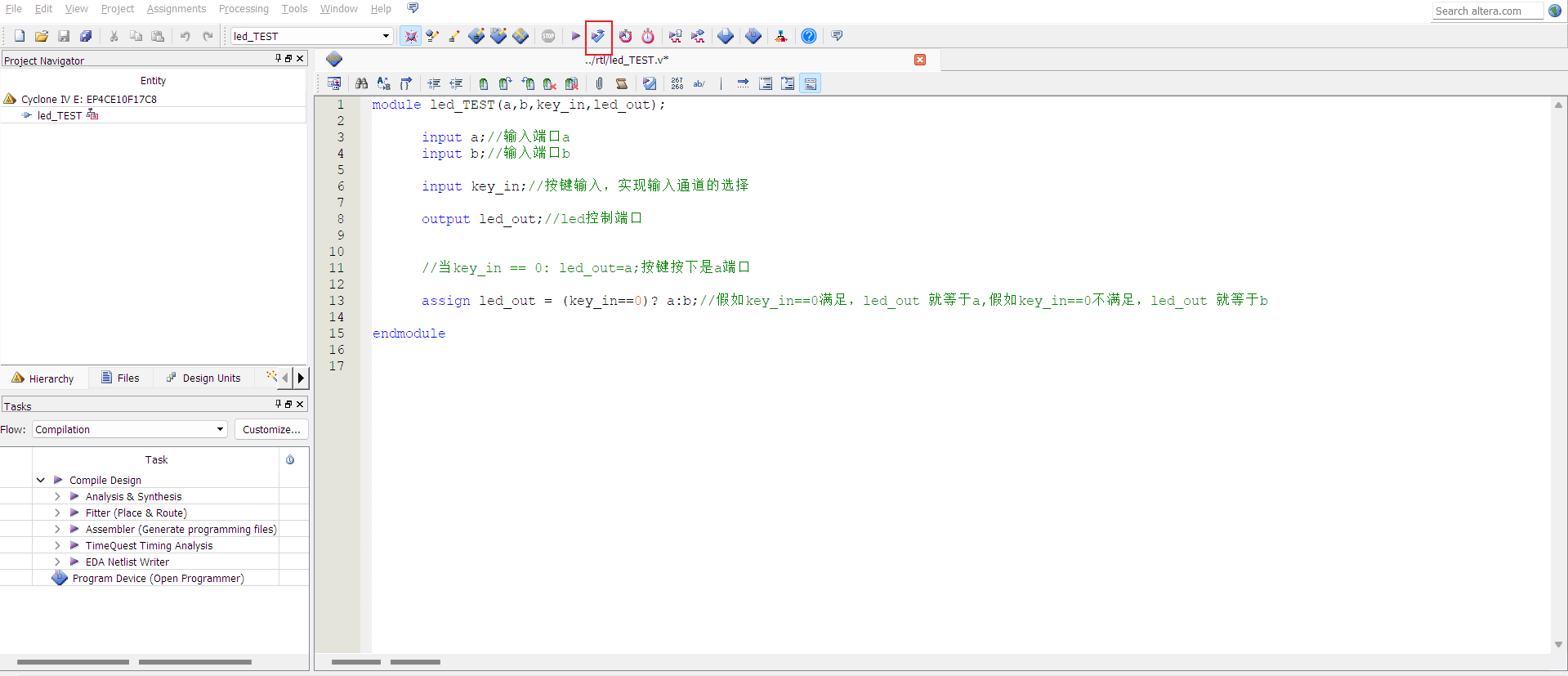Expand the EDA Netlist Writer task

(x=57, y=562)
